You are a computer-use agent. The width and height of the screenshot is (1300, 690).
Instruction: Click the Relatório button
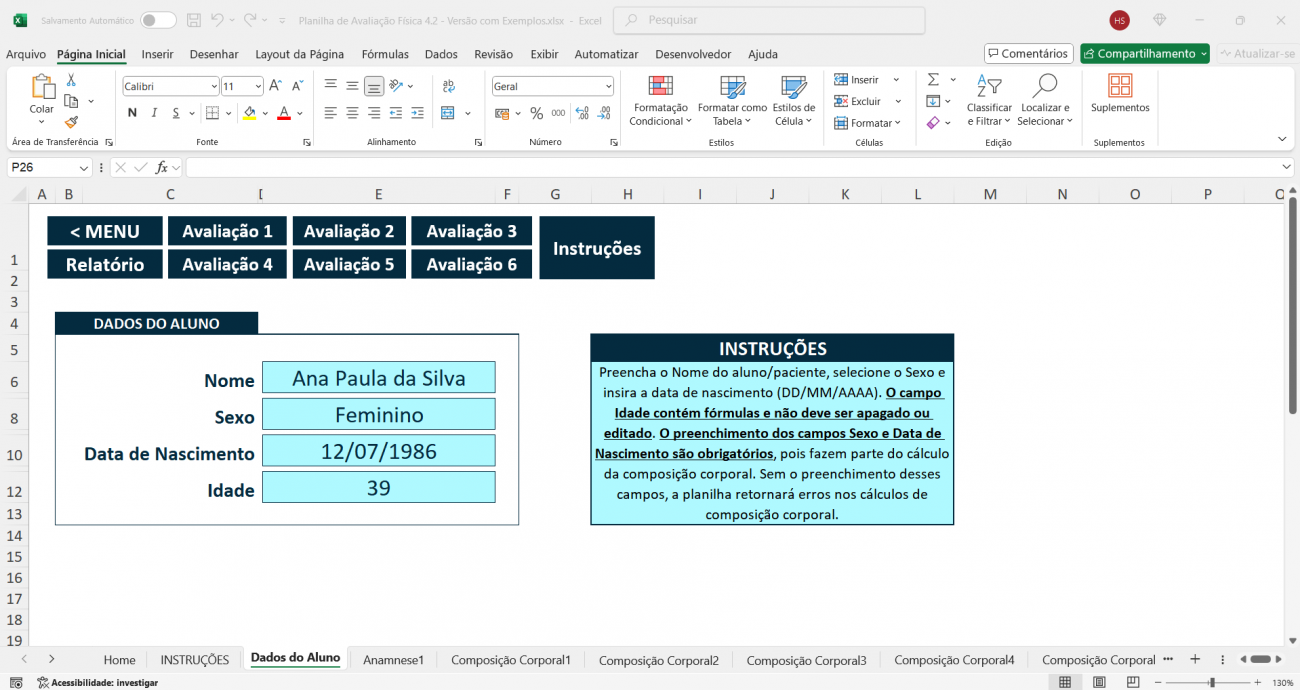(105, 264)
